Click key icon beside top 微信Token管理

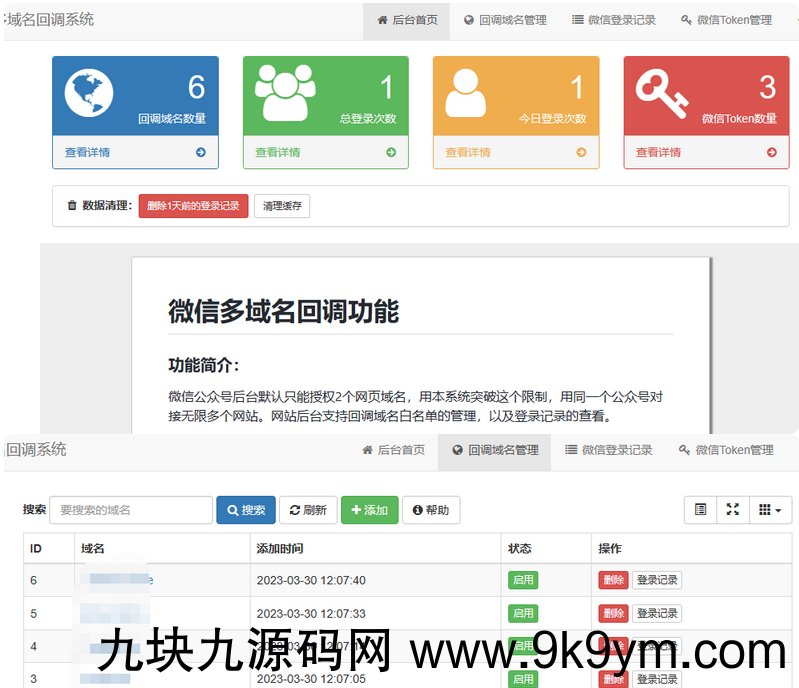686,20
